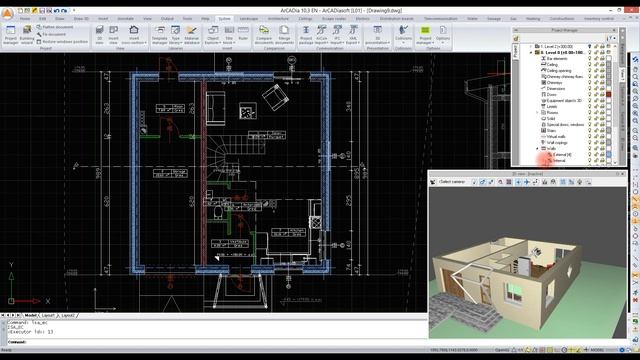Click the Project Manager filter dropdown

pyautogui.click(x=611, y=38)
